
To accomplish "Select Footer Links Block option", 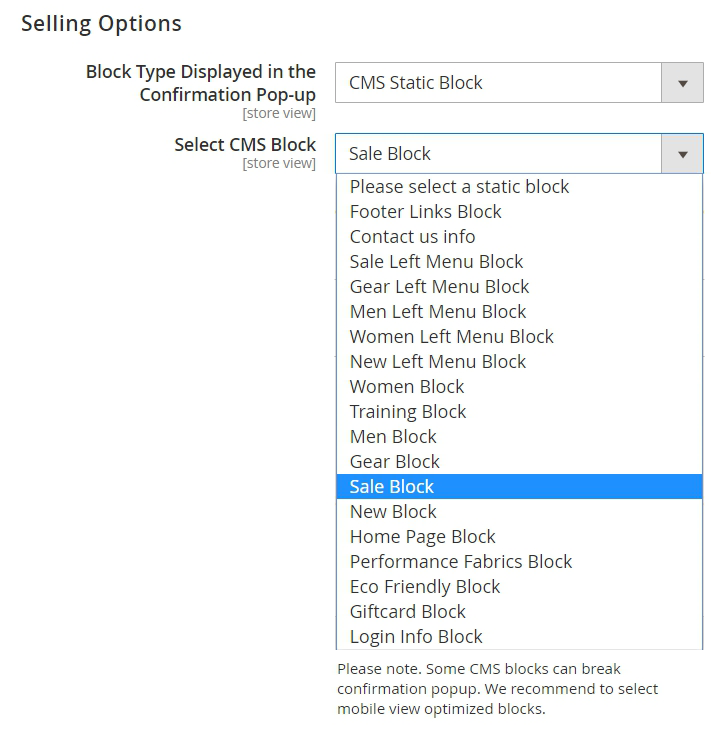I will coord(425,212).
